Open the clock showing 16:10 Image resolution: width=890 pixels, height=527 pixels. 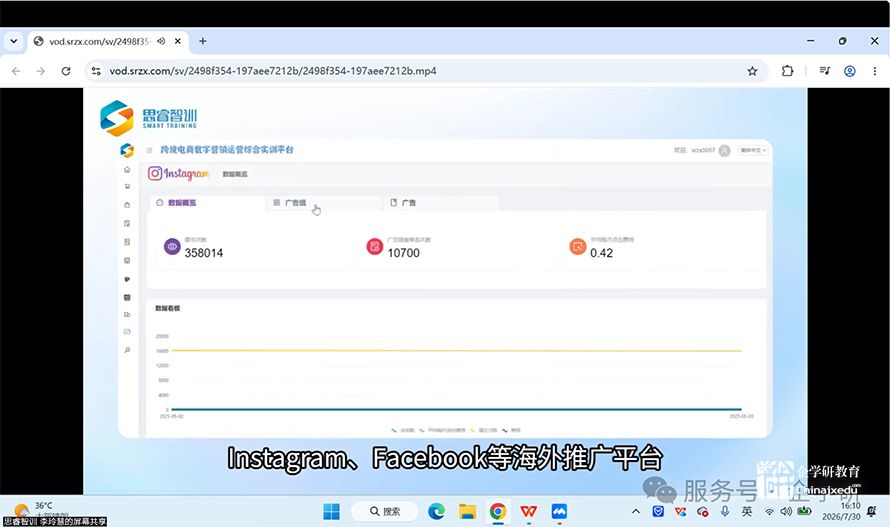(841, 511)
